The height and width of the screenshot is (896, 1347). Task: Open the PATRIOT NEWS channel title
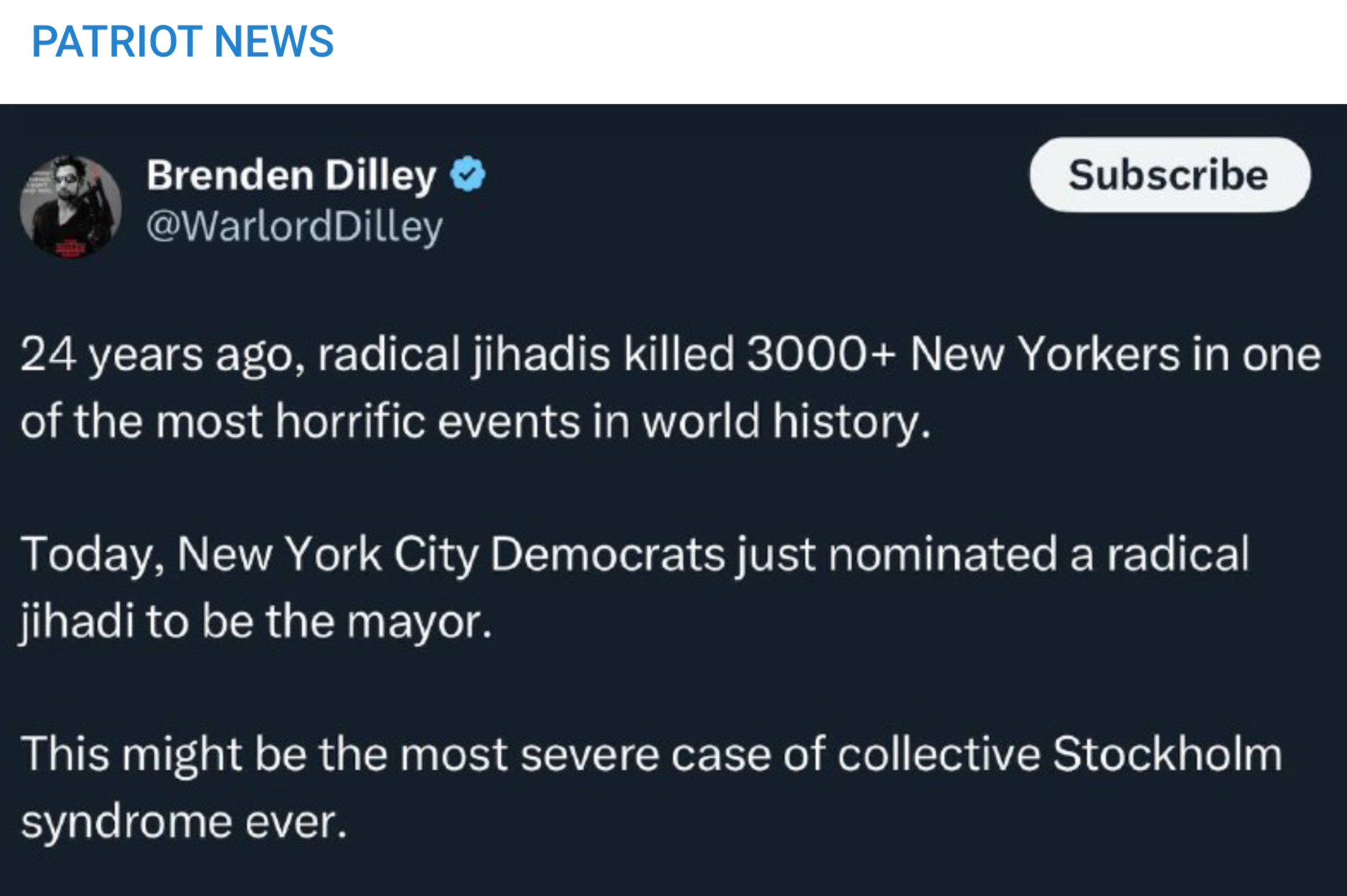coord(183,41)
